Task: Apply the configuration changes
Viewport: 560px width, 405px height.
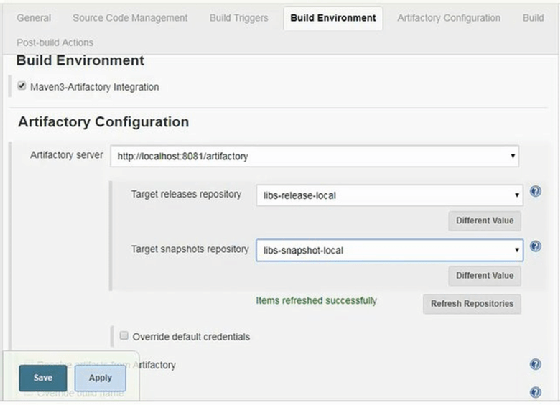Action: pos(100,378)
